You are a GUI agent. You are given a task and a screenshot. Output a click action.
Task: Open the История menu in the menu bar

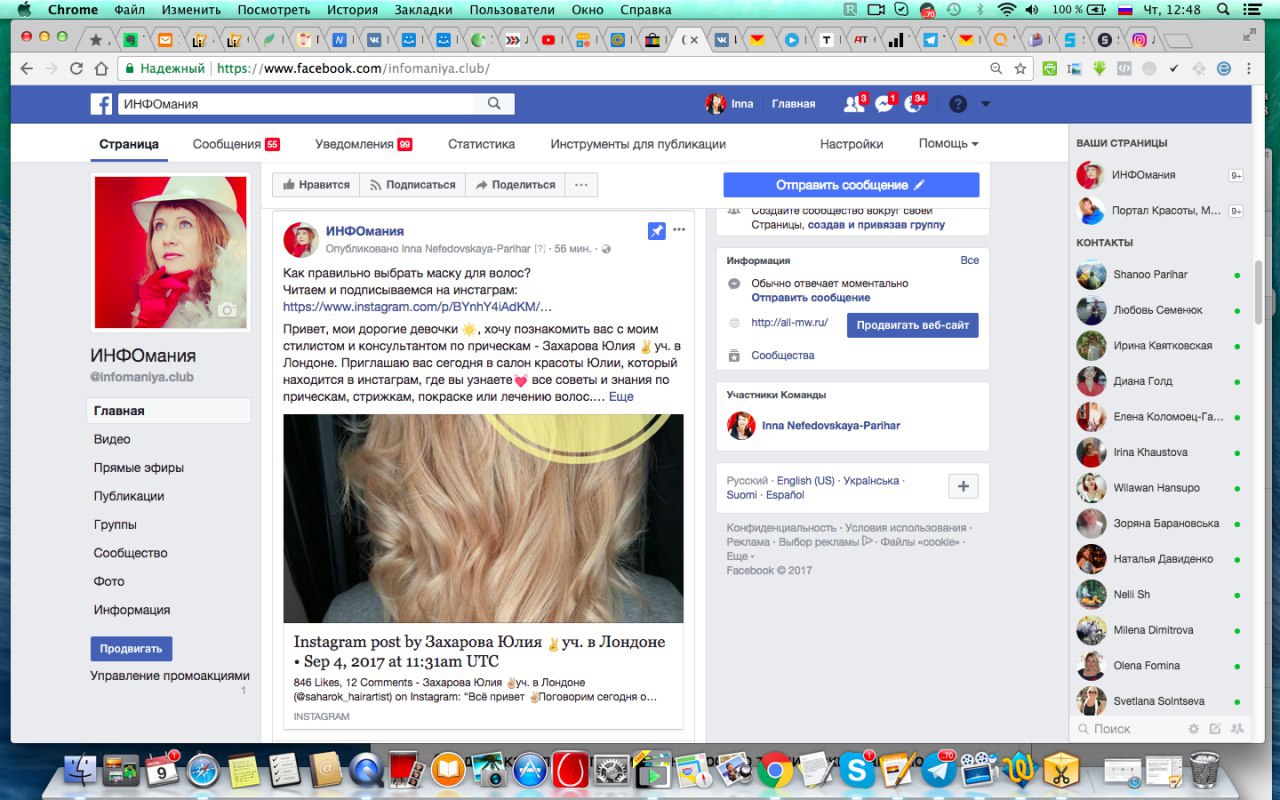[352, 10]
